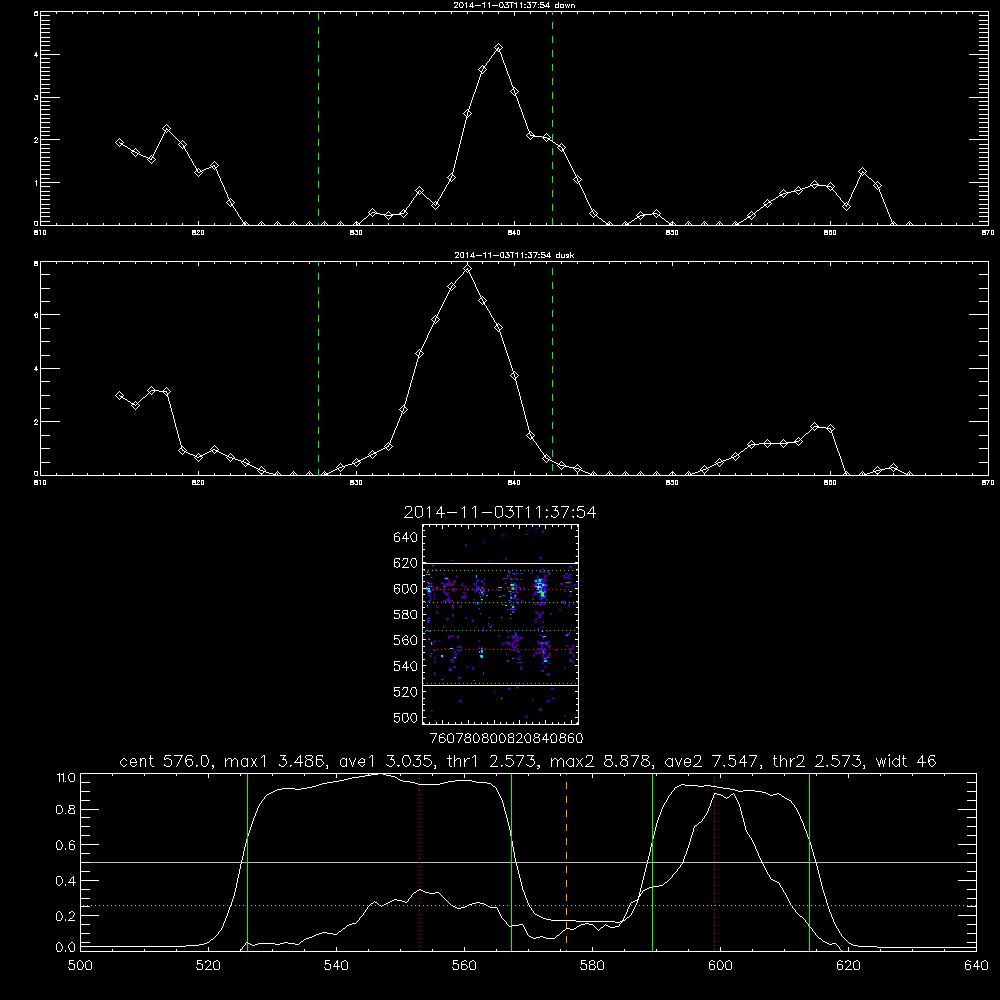
Task: Click the dawn plot title text
Action: pyautogui.click(x=514, y=5)
